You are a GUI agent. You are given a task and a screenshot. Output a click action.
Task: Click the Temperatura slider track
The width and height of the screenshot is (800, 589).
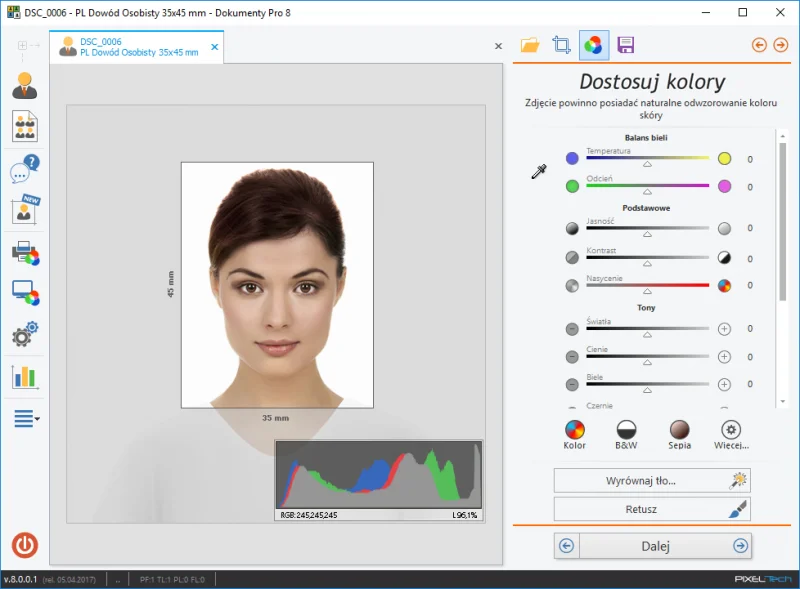647,157
